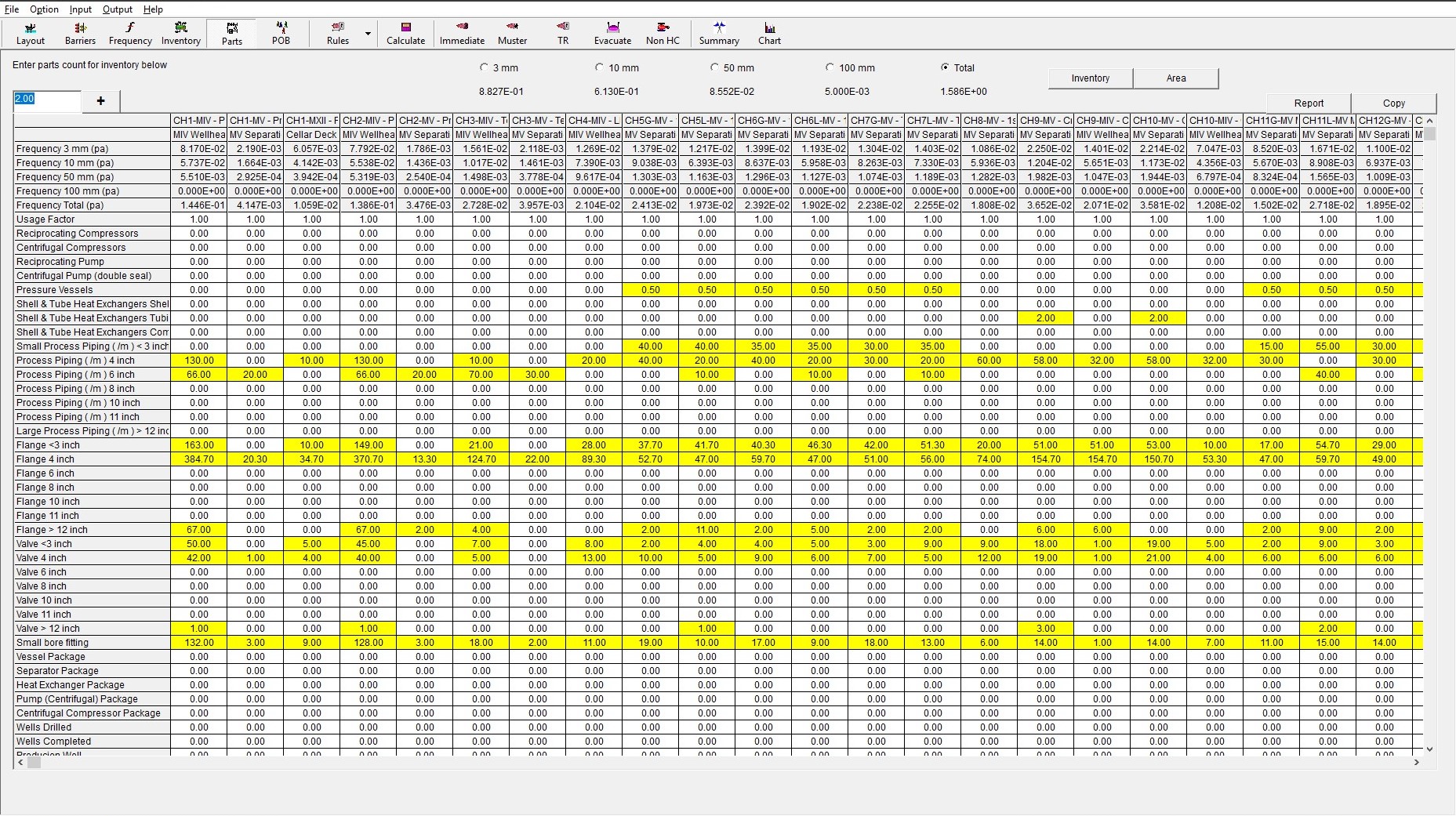Image resolution: width=1456 pixels, height=816 pixels.
Task: Click the horizontal scrollbar right arrow
Action: click(x=1417, y=762)
